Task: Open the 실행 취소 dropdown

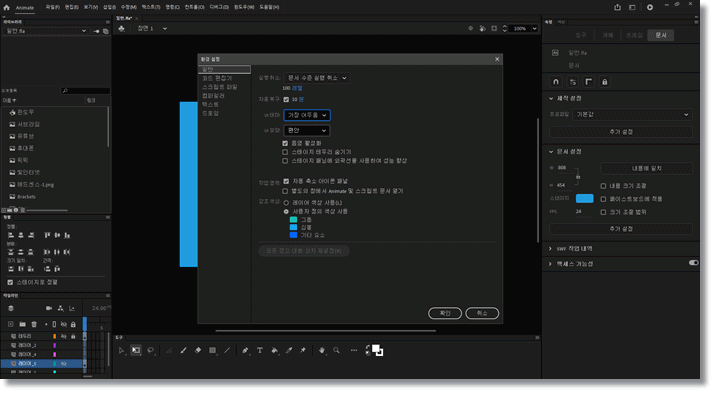Action: [317, 78]
